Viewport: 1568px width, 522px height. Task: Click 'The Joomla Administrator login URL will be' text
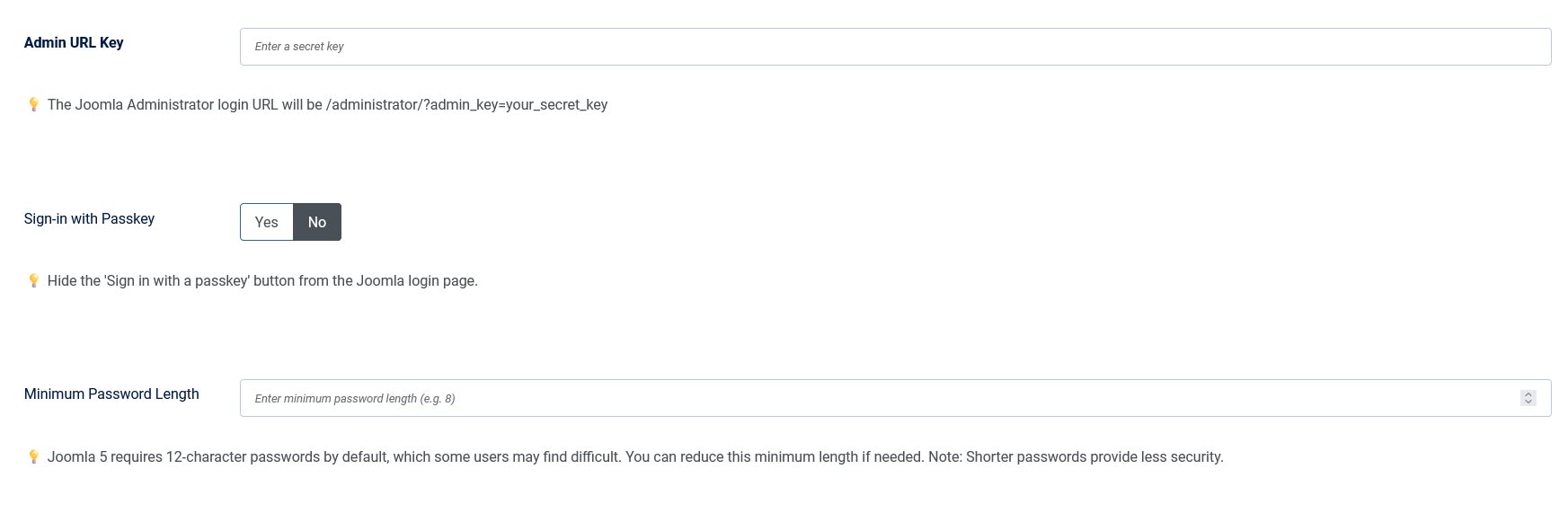click(x=184, y=105)
